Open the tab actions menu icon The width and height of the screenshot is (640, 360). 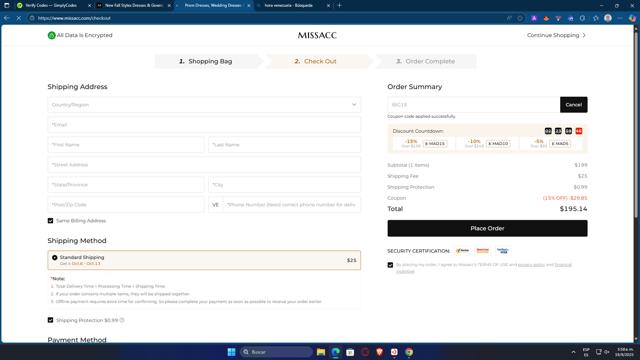point(7,5)
